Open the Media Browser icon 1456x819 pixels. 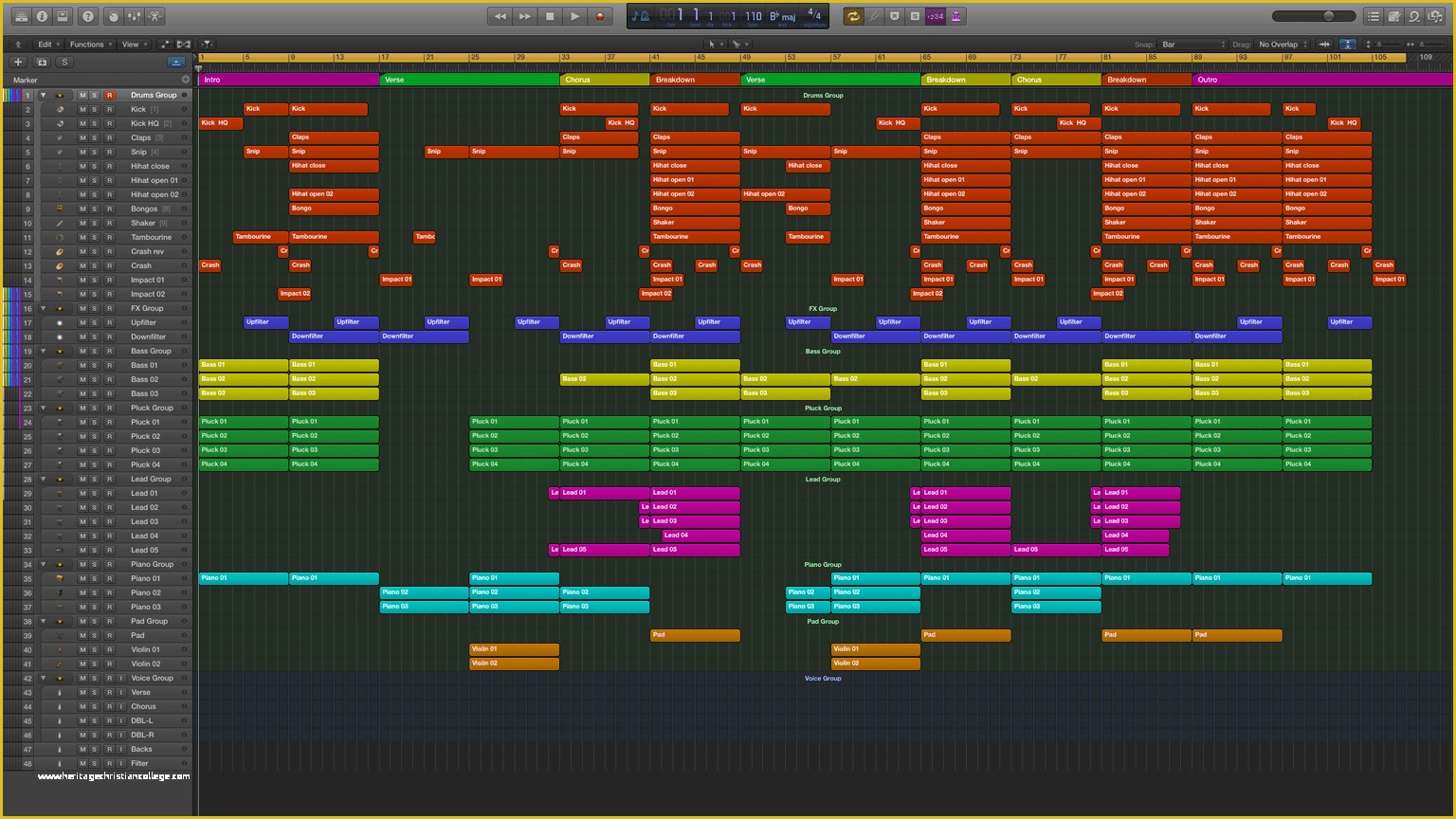tap(1436, 16)
